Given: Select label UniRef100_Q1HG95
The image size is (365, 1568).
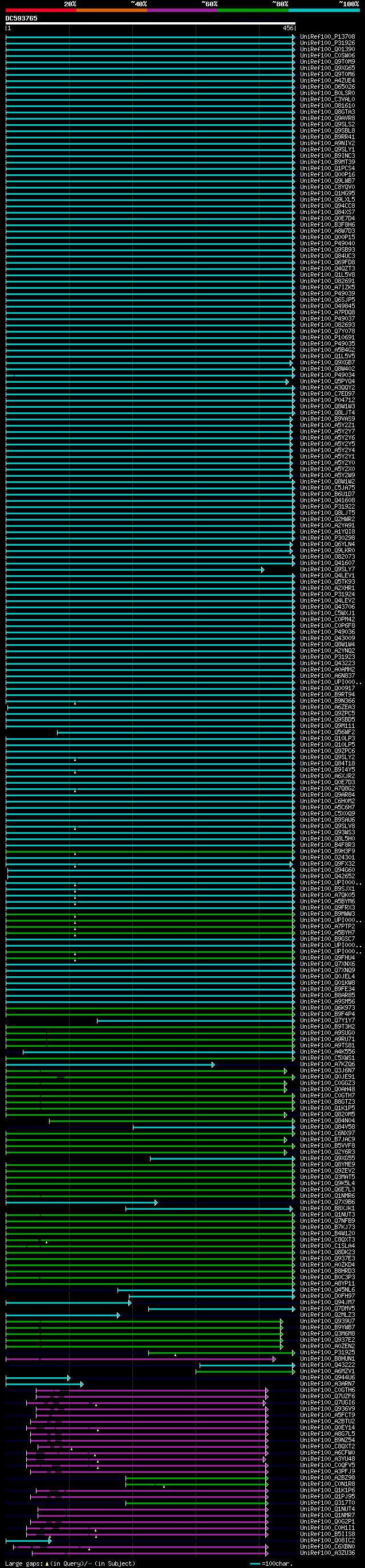Looking at the screenshot, I should [x=327, y=194].
